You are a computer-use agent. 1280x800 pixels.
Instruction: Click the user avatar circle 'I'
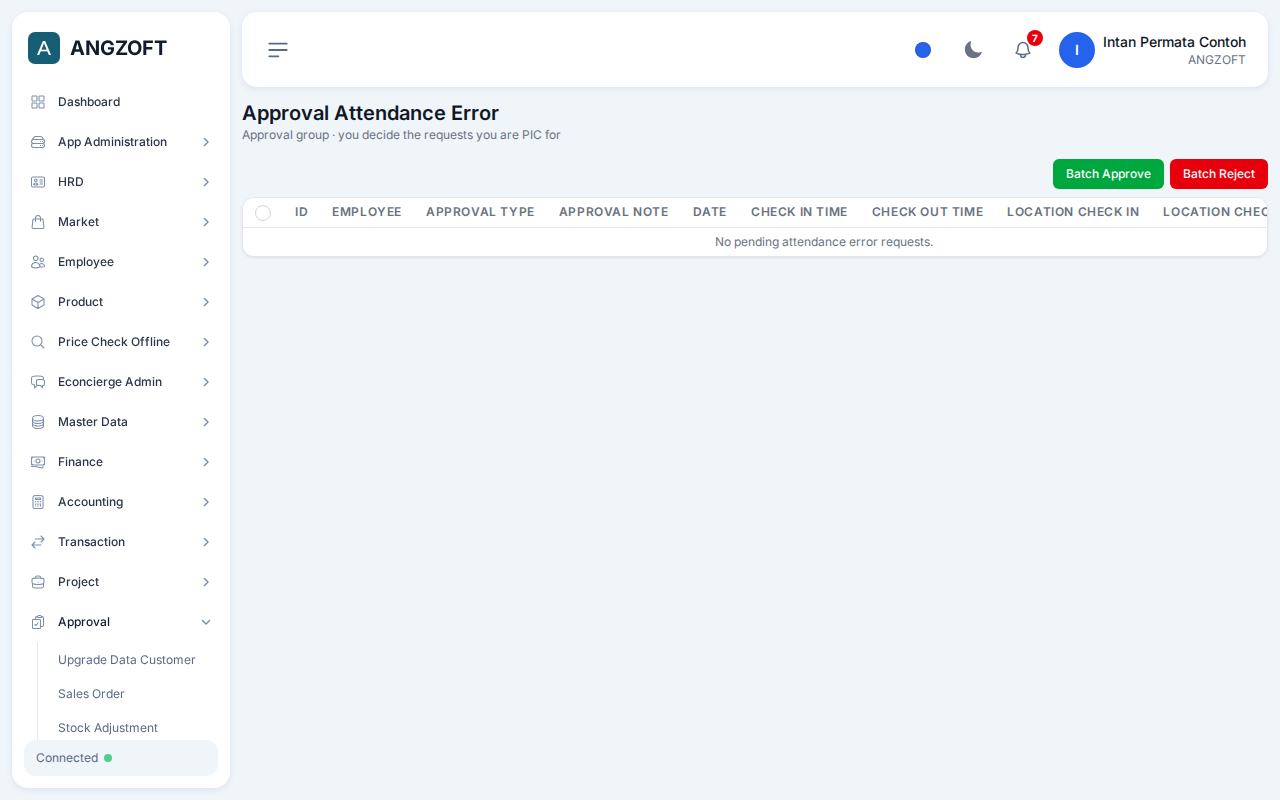(1077, 50)
